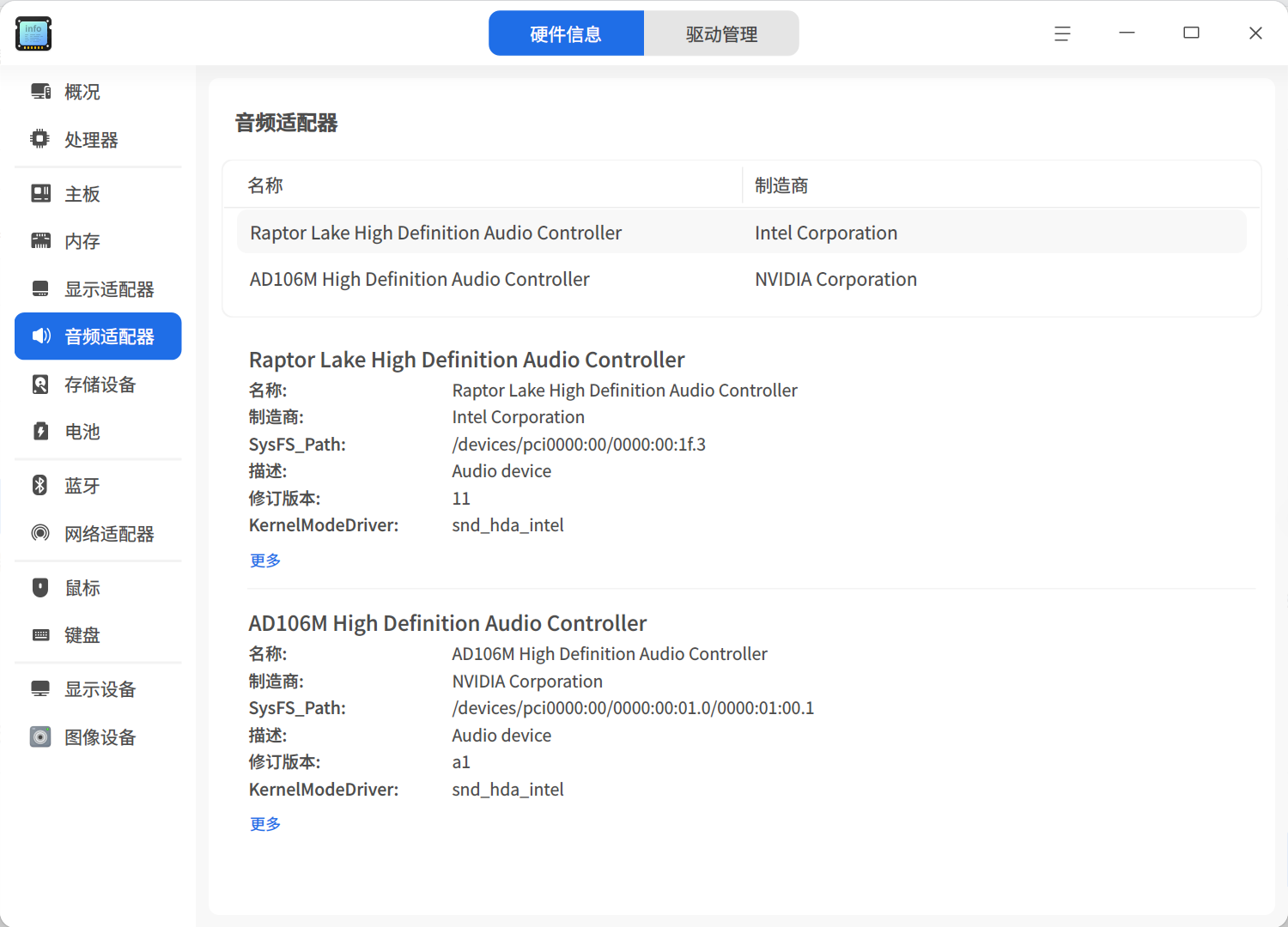
Task: Select the Raptor Lake Intel Corporation table row
Action: pos(742,233)
